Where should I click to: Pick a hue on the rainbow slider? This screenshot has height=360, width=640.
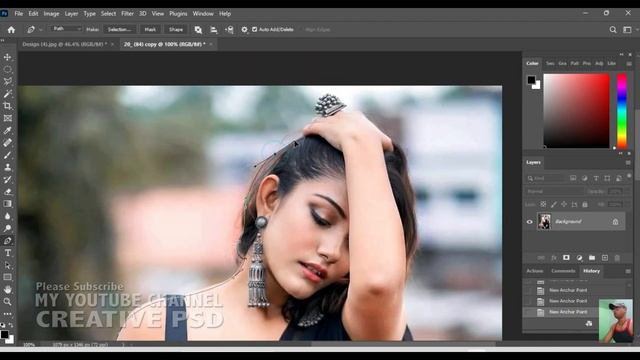click(x=622, y=111)
